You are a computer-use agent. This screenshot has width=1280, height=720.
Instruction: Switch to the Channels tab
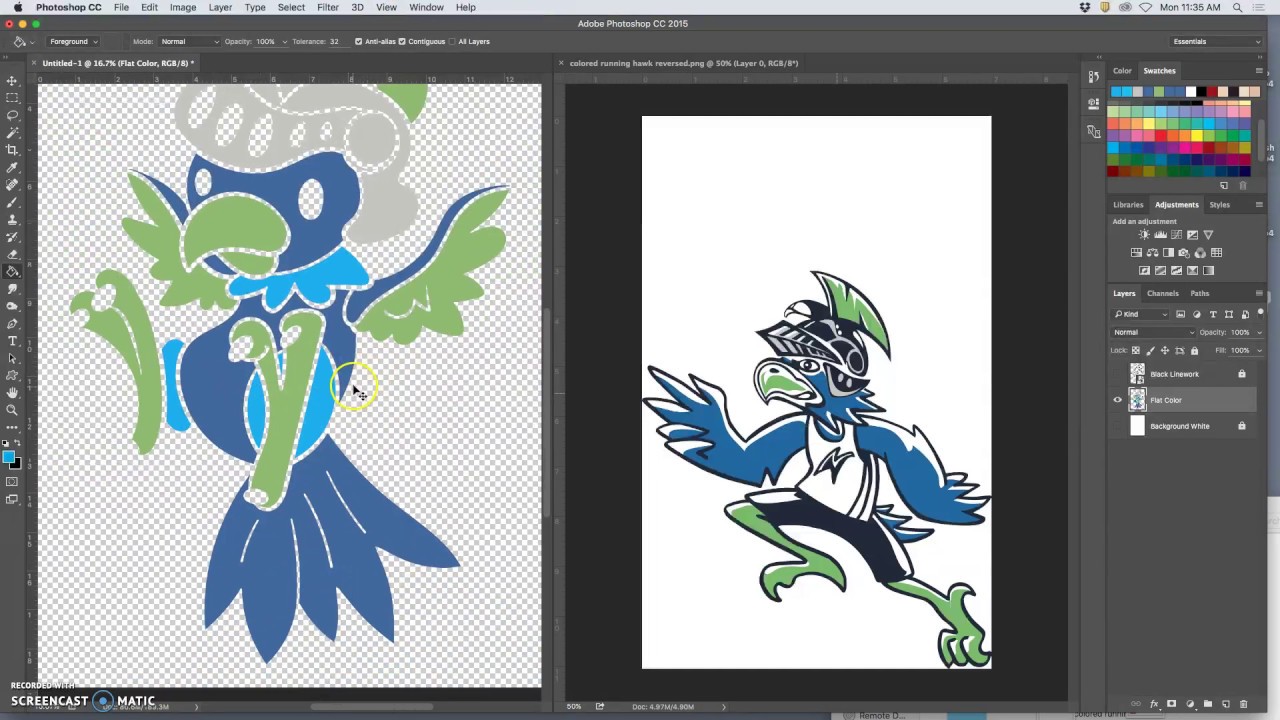(1162, 293)
